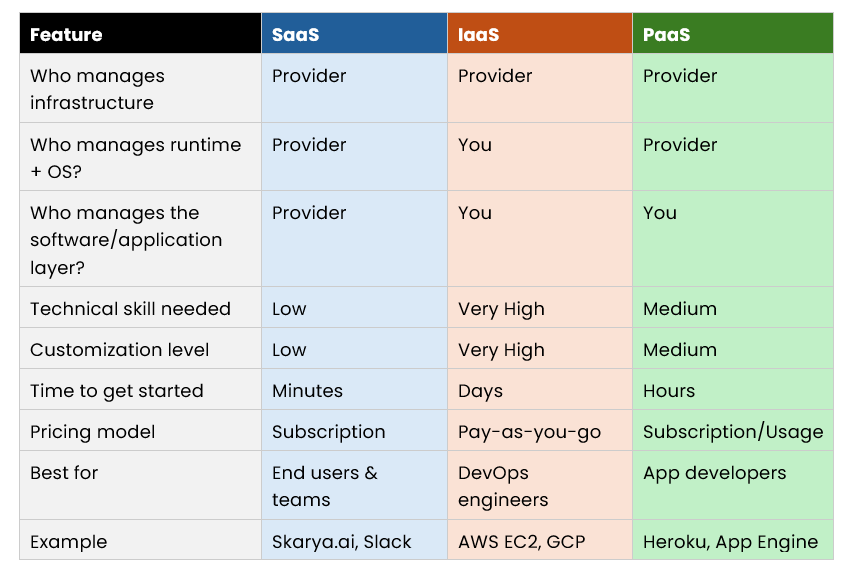Select the "Time to get started" cell
The height and width of the screenshot is (570, 842).
pos(116,391)
